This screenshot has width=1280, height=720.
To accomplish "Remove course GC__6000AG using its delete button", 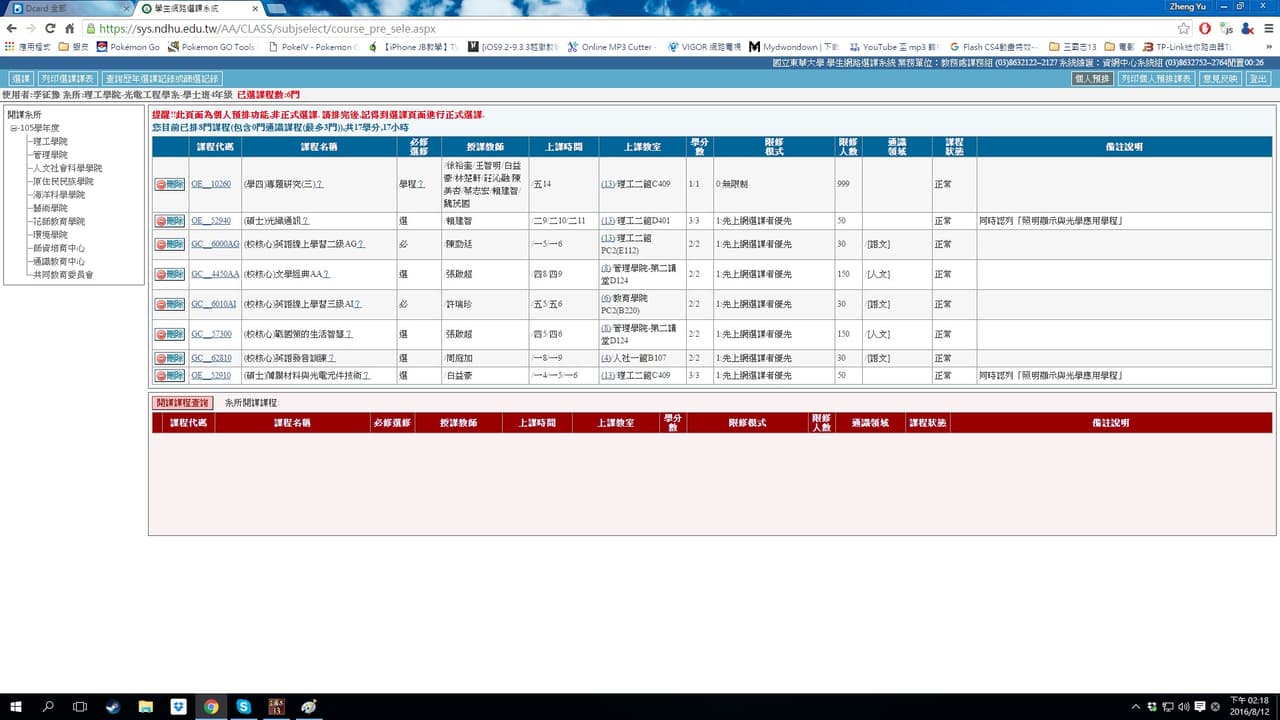I will 169,244.
